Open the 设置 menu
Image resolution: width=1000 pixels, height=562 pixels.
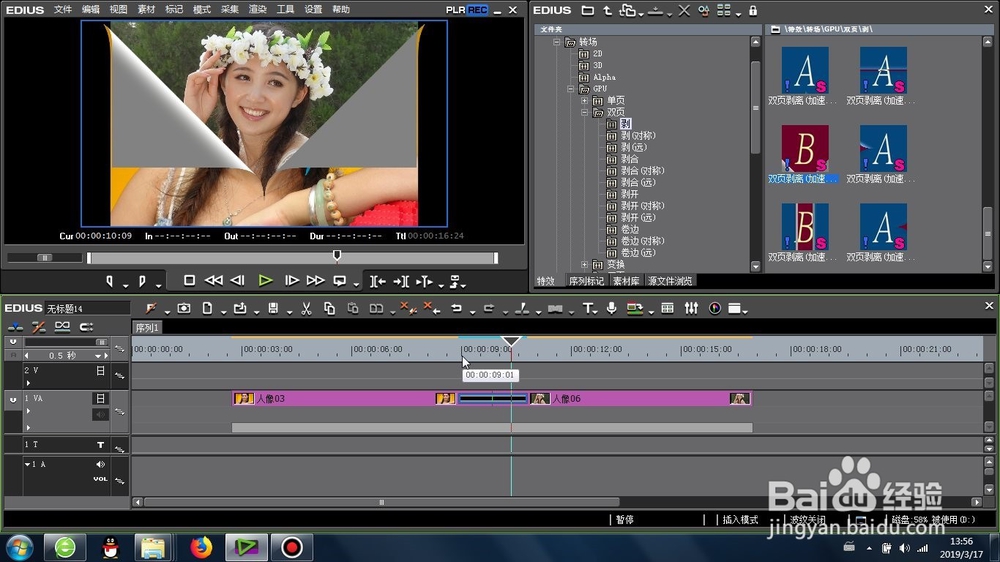point(312,10)
